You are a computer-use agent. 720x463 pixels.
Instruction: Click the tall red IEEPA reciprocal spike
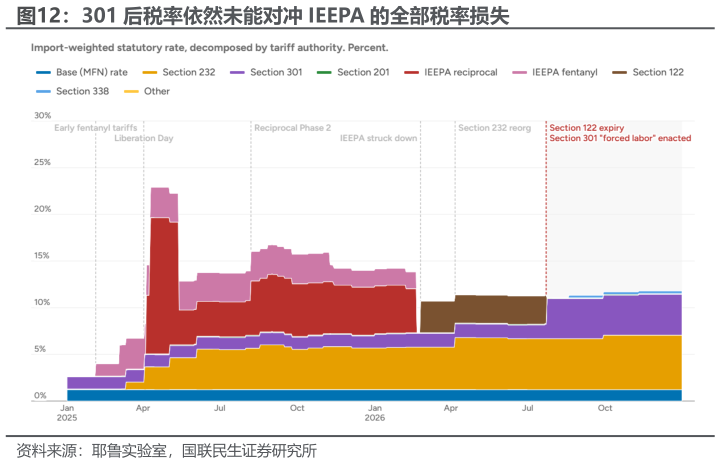[x=162, y=285]
